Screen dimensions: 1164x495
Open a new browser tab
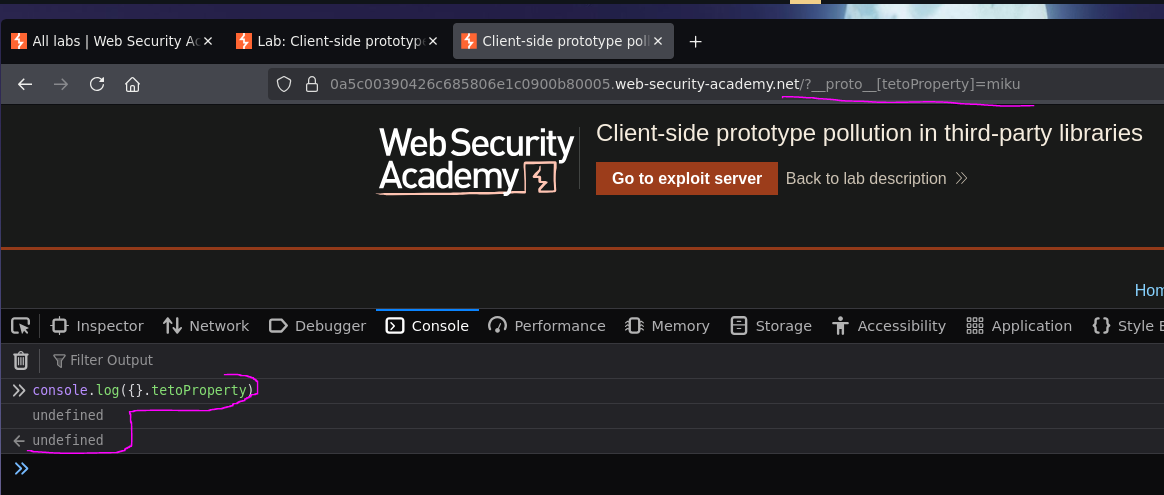click(x=695, y=42)
